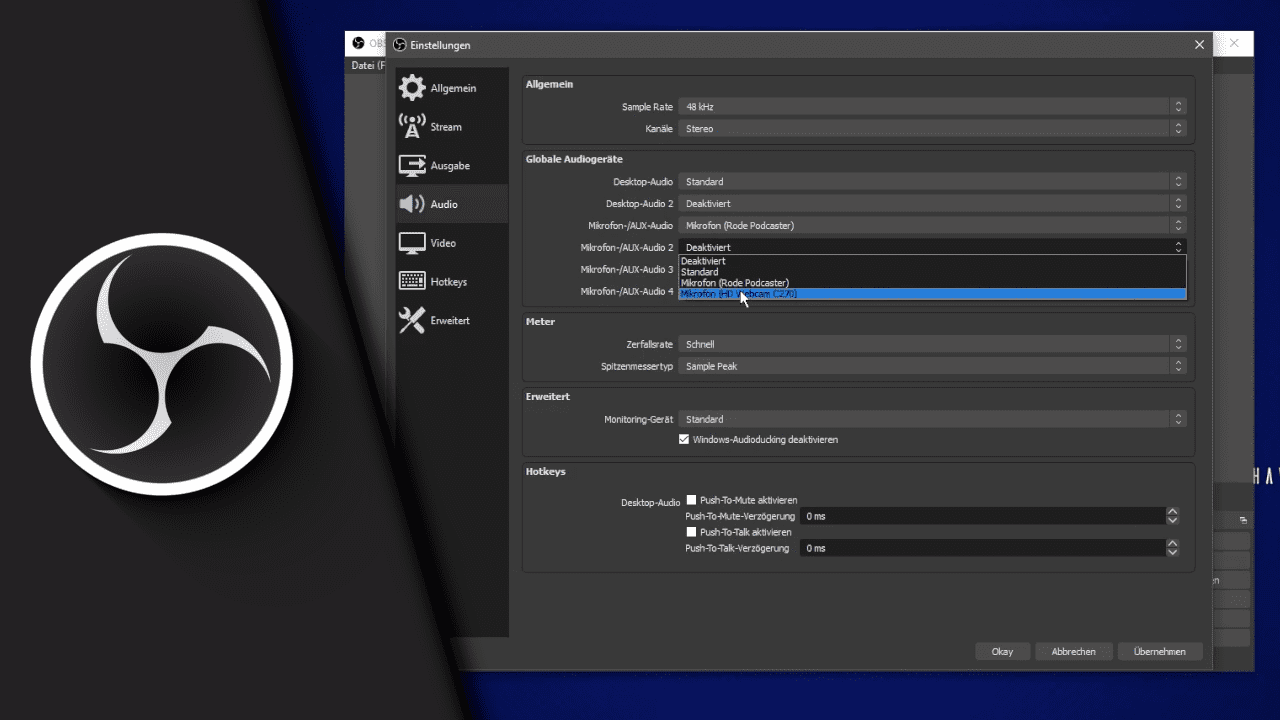This screenshot has height=720, width=1280.
Task: Open the Allgemein gear icon in sidebar
Action: pos(412,88)
